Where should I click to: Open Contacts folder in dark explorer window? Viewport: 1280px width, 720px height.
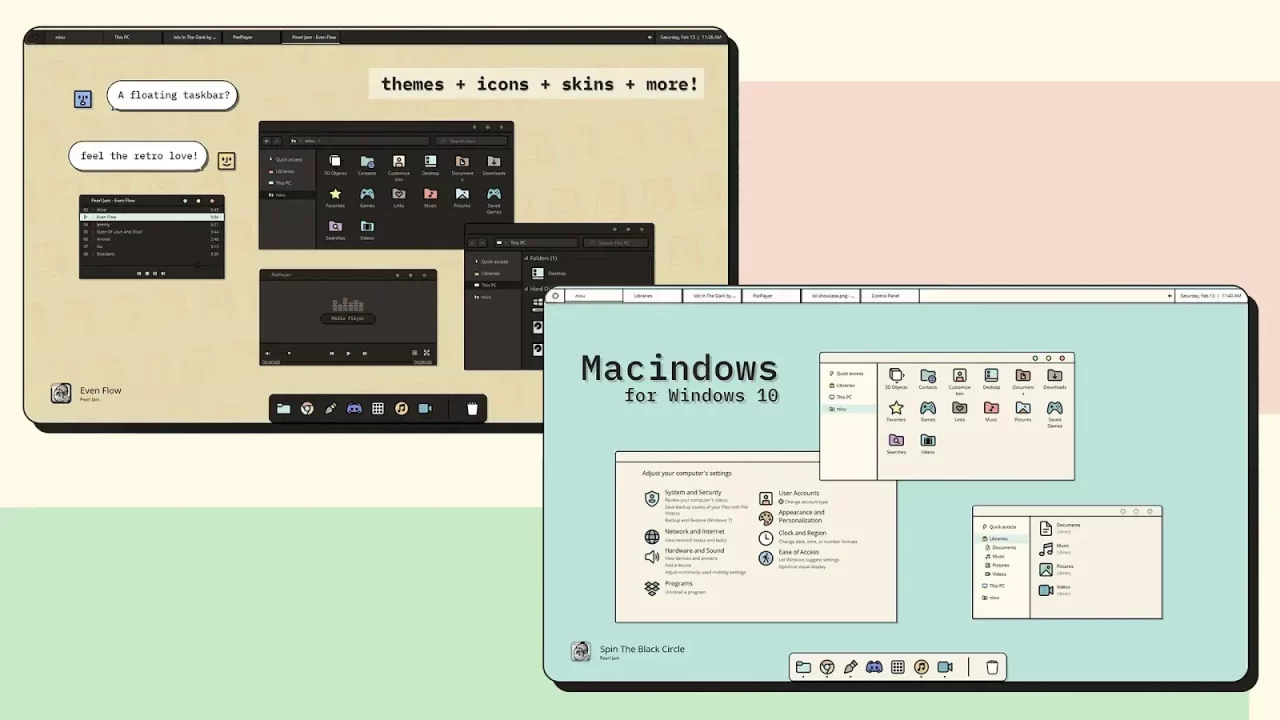point(367,165)
